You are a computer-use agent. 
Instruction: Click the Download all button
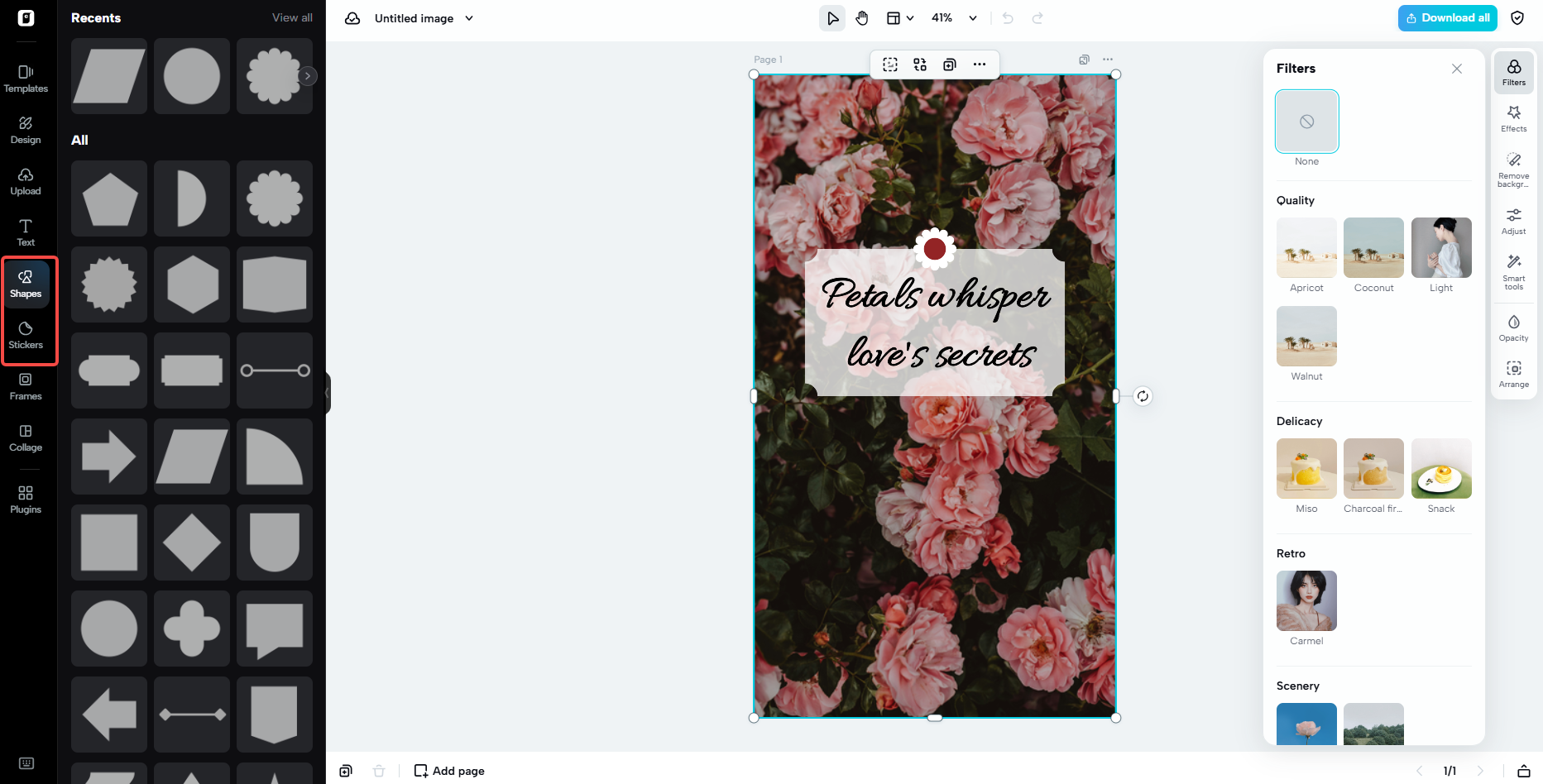click(1448, 18)
